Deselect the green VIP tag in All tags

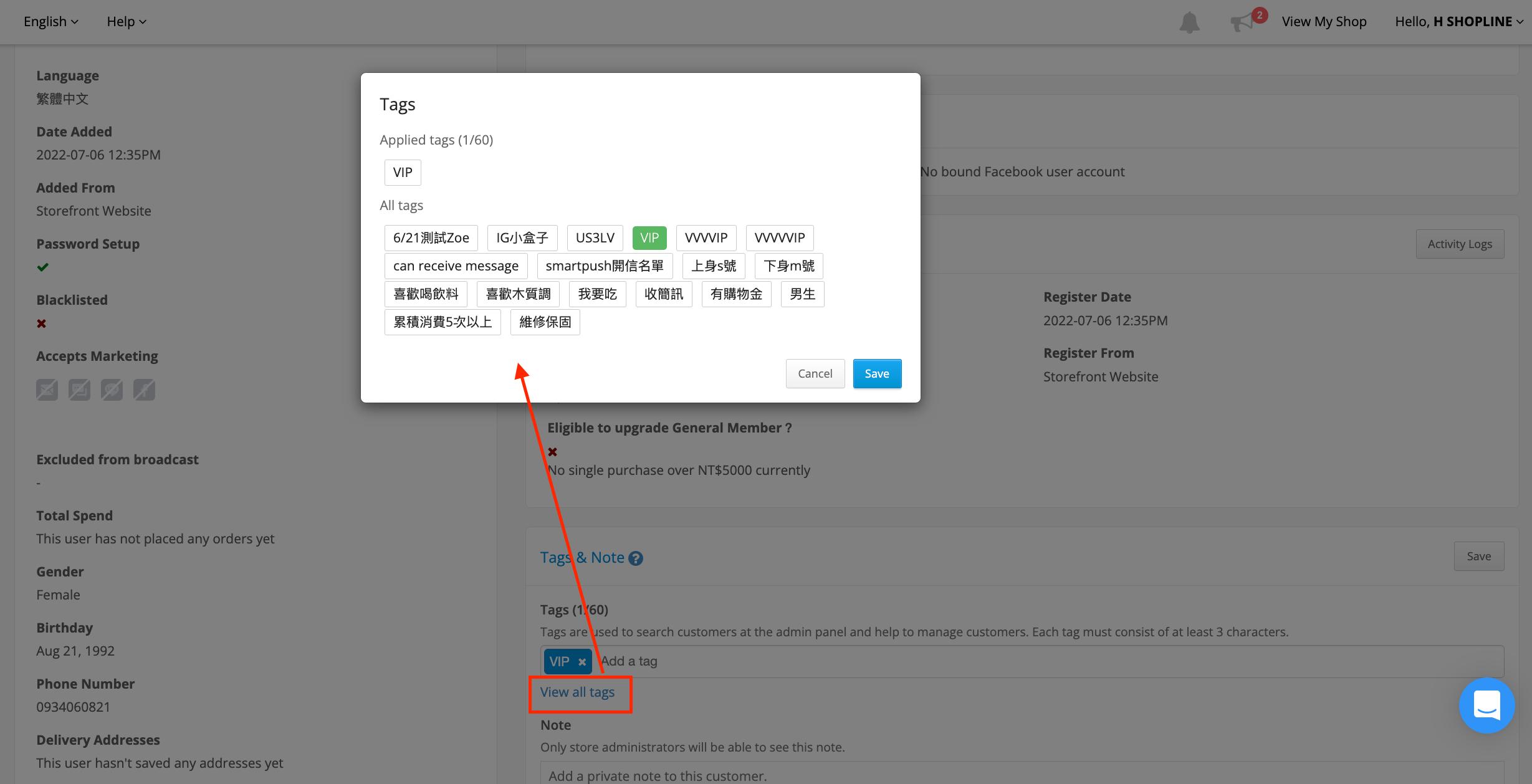[x=649, y=237]
